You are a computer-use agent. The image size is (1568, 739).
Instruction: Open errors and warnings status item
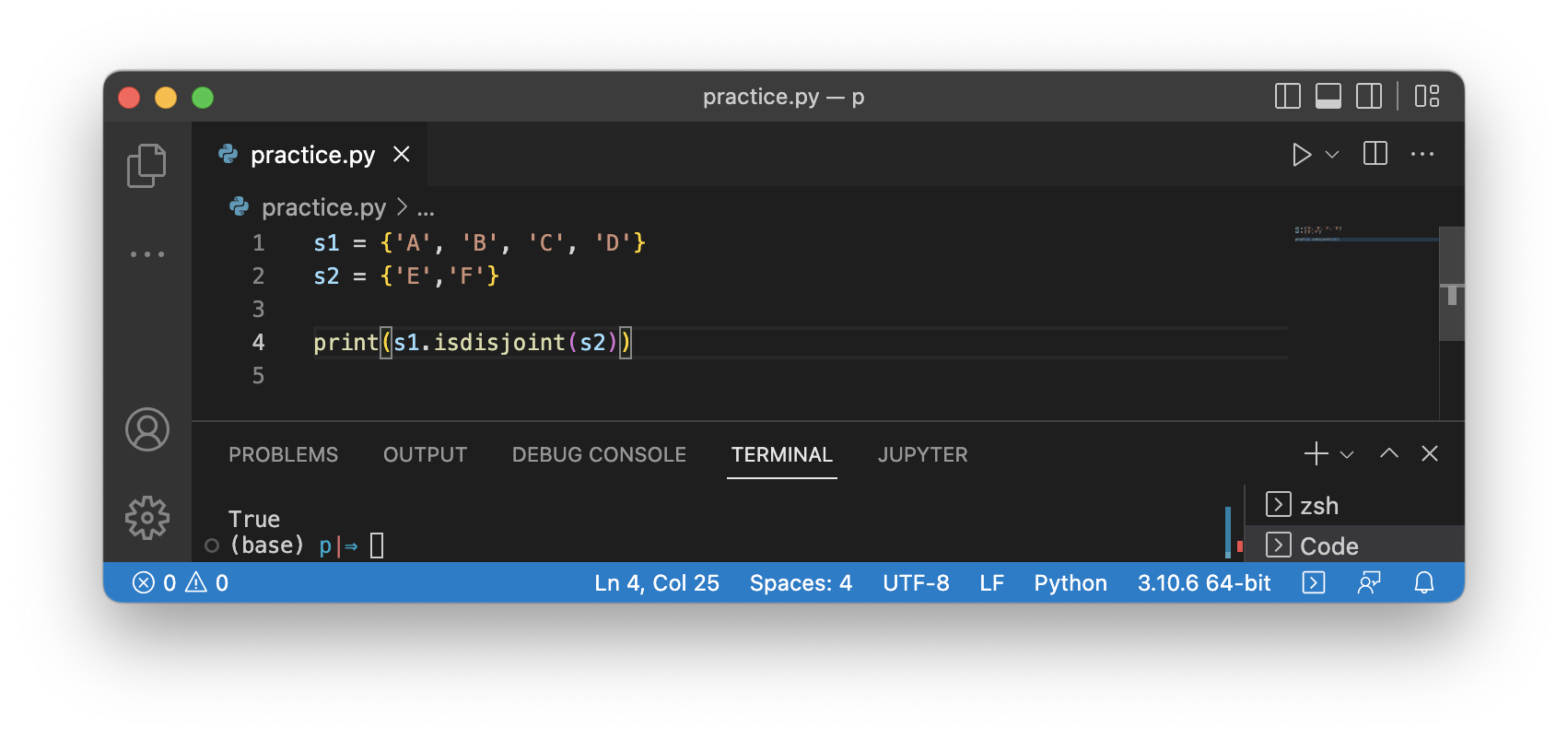(181, 582)
